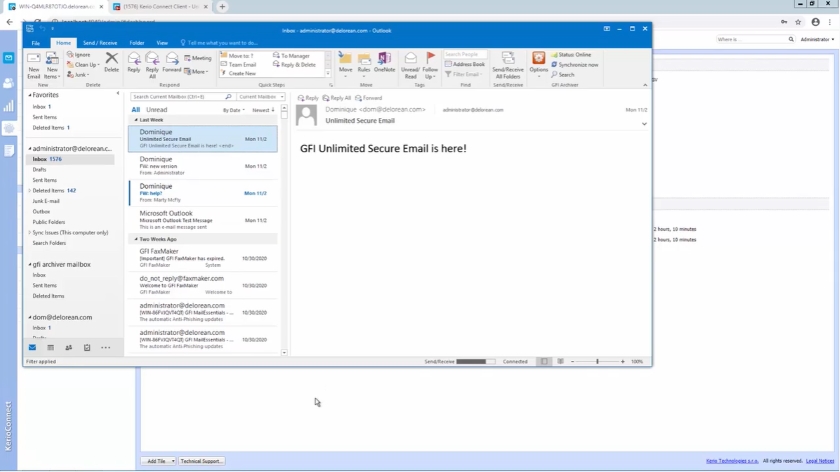Screen dimensions: 840x472
Task: Click zoom in plus button
Action: pyautogui.click(x=622, y=362)
